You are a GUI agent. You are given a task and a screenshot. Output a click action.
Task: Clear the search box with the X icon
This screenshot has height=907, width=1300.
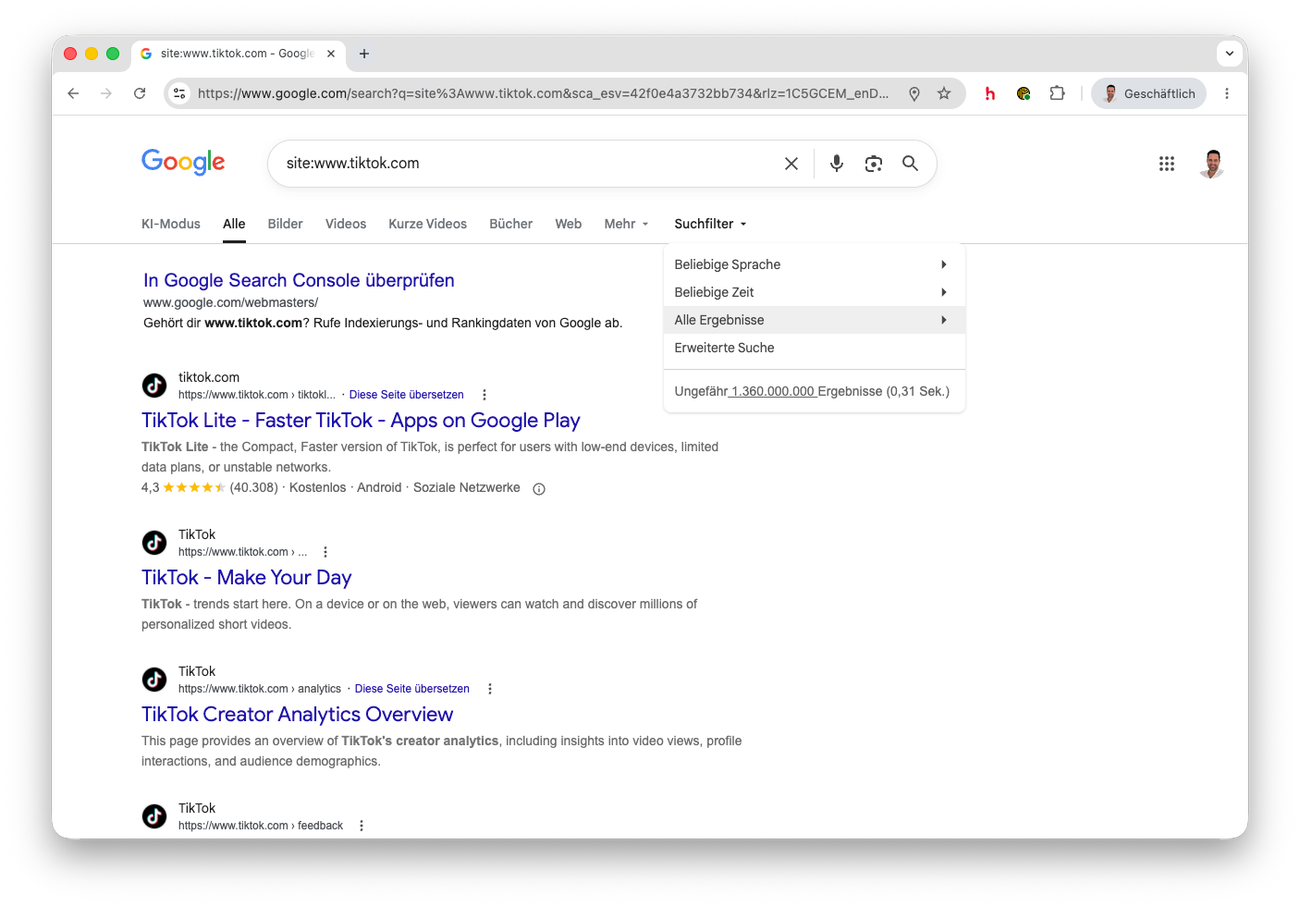(x=791, y=163)
